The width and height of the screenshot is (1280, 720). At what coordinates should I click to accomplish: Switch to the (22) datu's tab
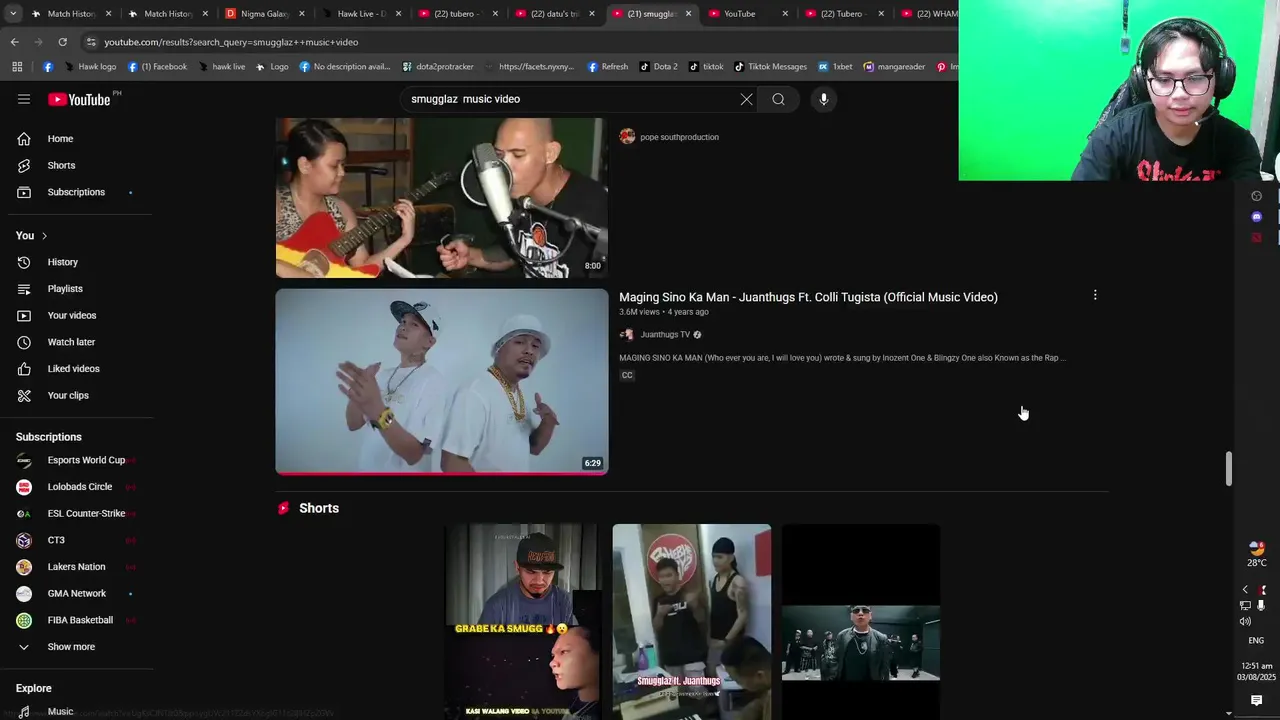click(x=554, y=14)
